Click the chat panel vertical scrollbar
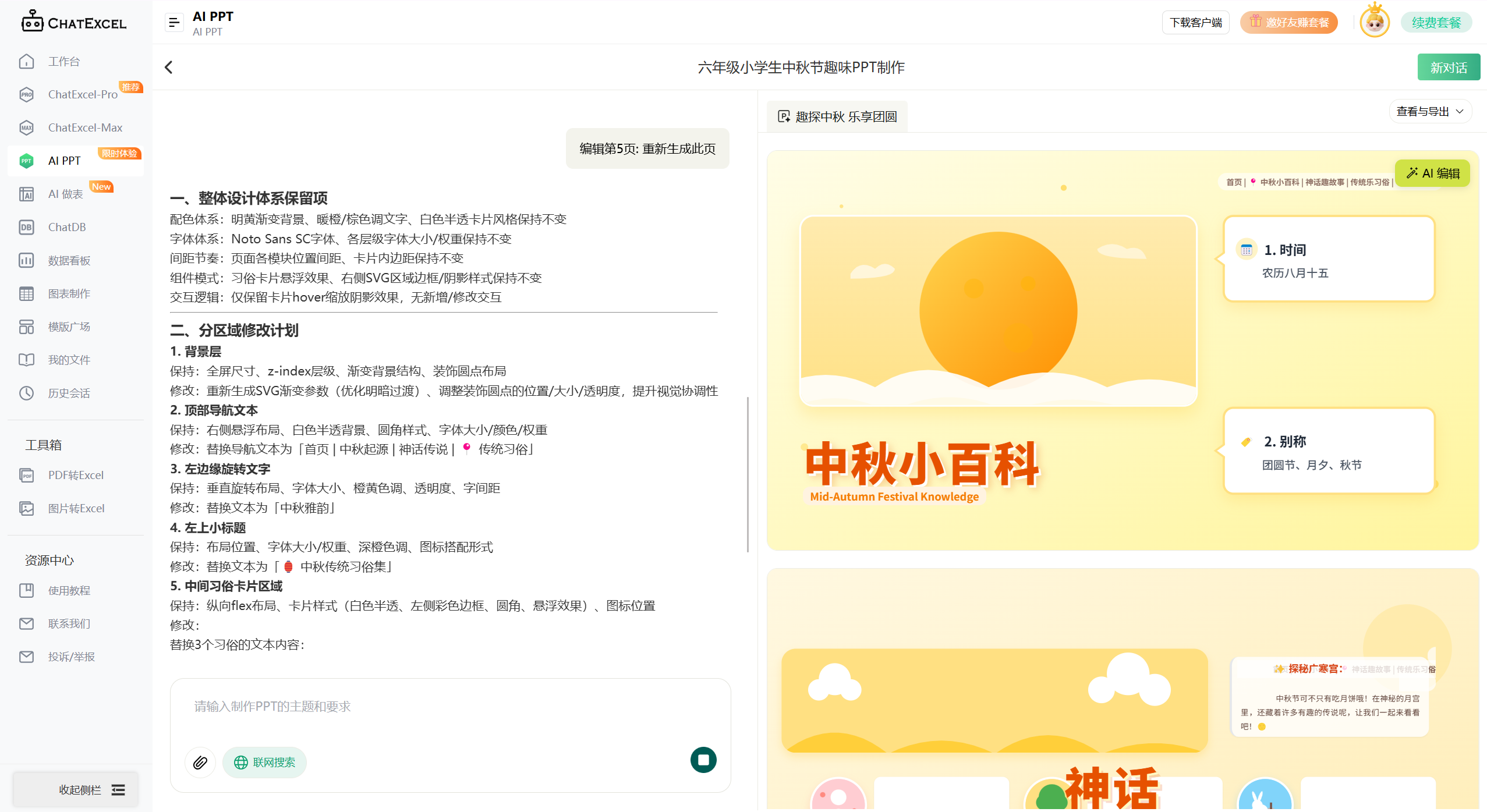1487x812 pixels. click(x=748, y=474)
